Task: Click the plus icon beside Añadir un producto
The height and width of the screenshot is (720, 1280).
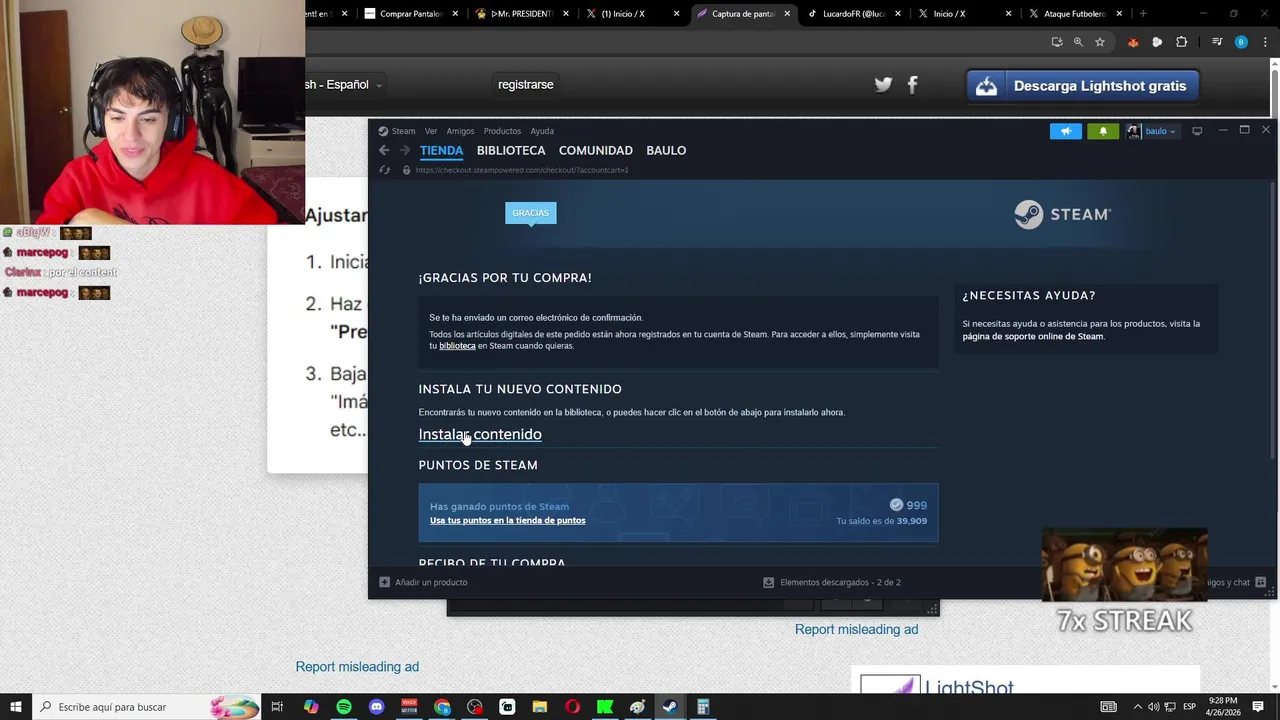Action: (x=384, y=582)
